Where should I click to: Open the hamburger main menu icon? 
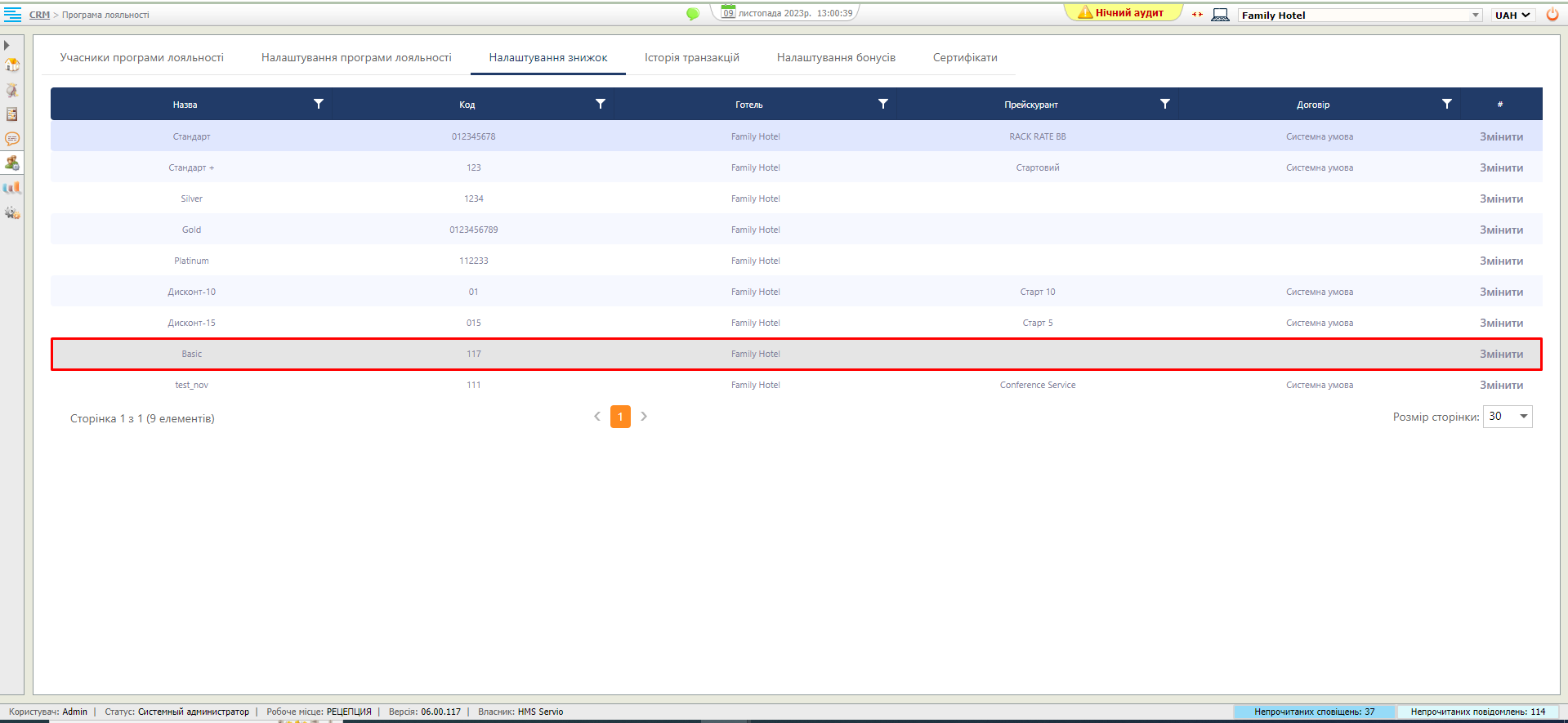pyautogui.click(x=12, y=15)
